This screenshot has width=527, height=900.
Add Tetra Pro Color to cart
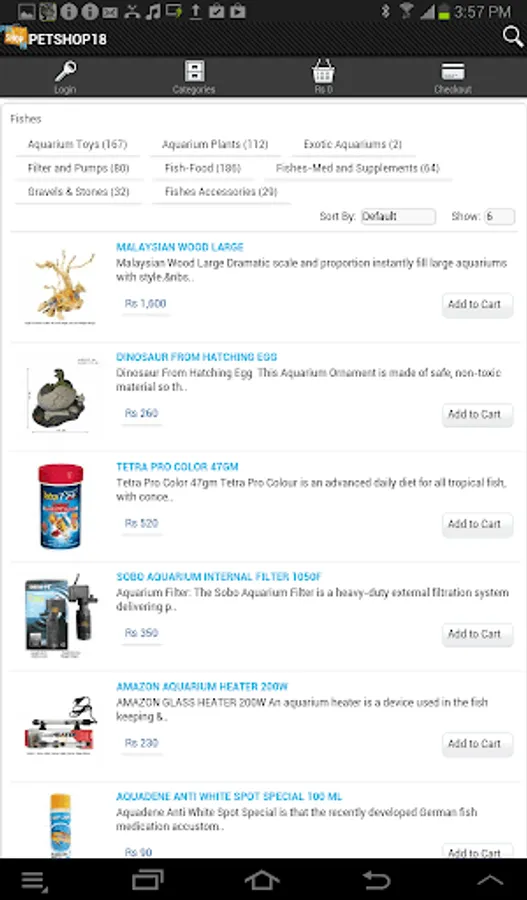477,525
